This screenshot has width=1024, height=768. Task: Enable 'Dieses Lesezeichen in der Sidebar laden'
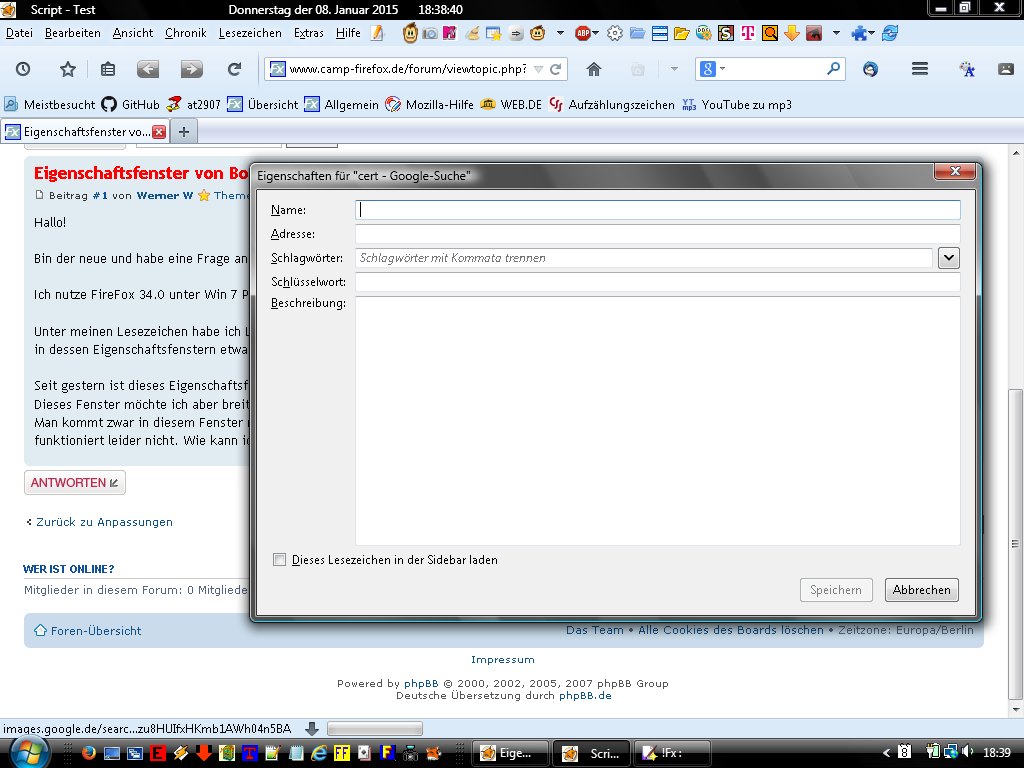coord(280,560)
